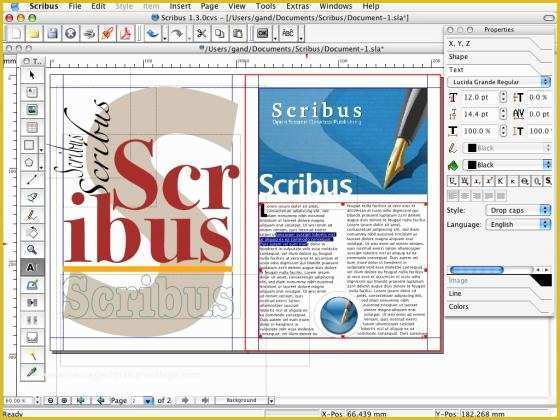
Task: Set text alignment to center
Action: [x=465, y=196]
